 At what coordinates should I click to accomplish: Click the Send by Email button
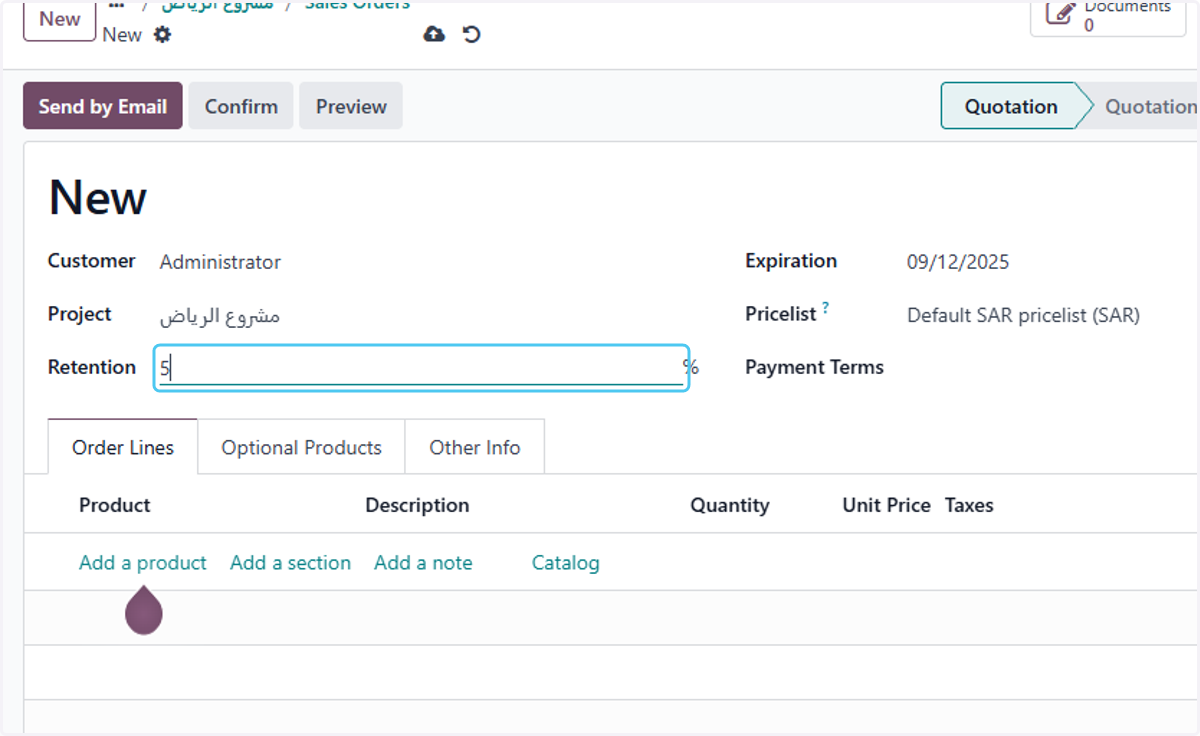pyautogui.click(x=103, y=106)
